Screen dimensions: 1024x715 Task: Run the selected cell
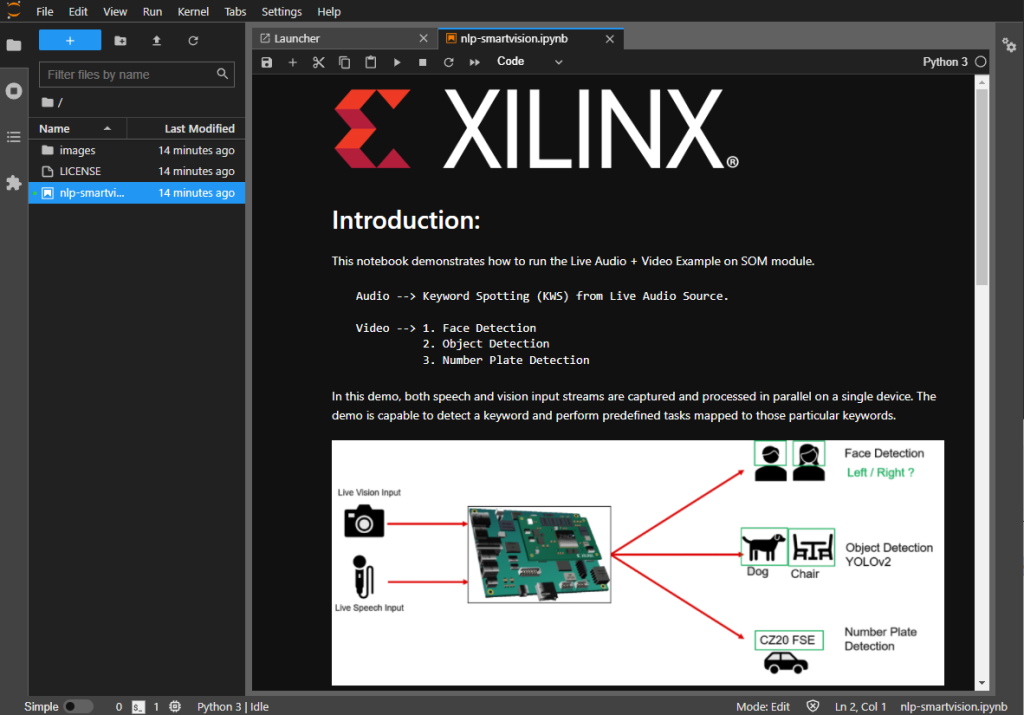coord(396,62)
